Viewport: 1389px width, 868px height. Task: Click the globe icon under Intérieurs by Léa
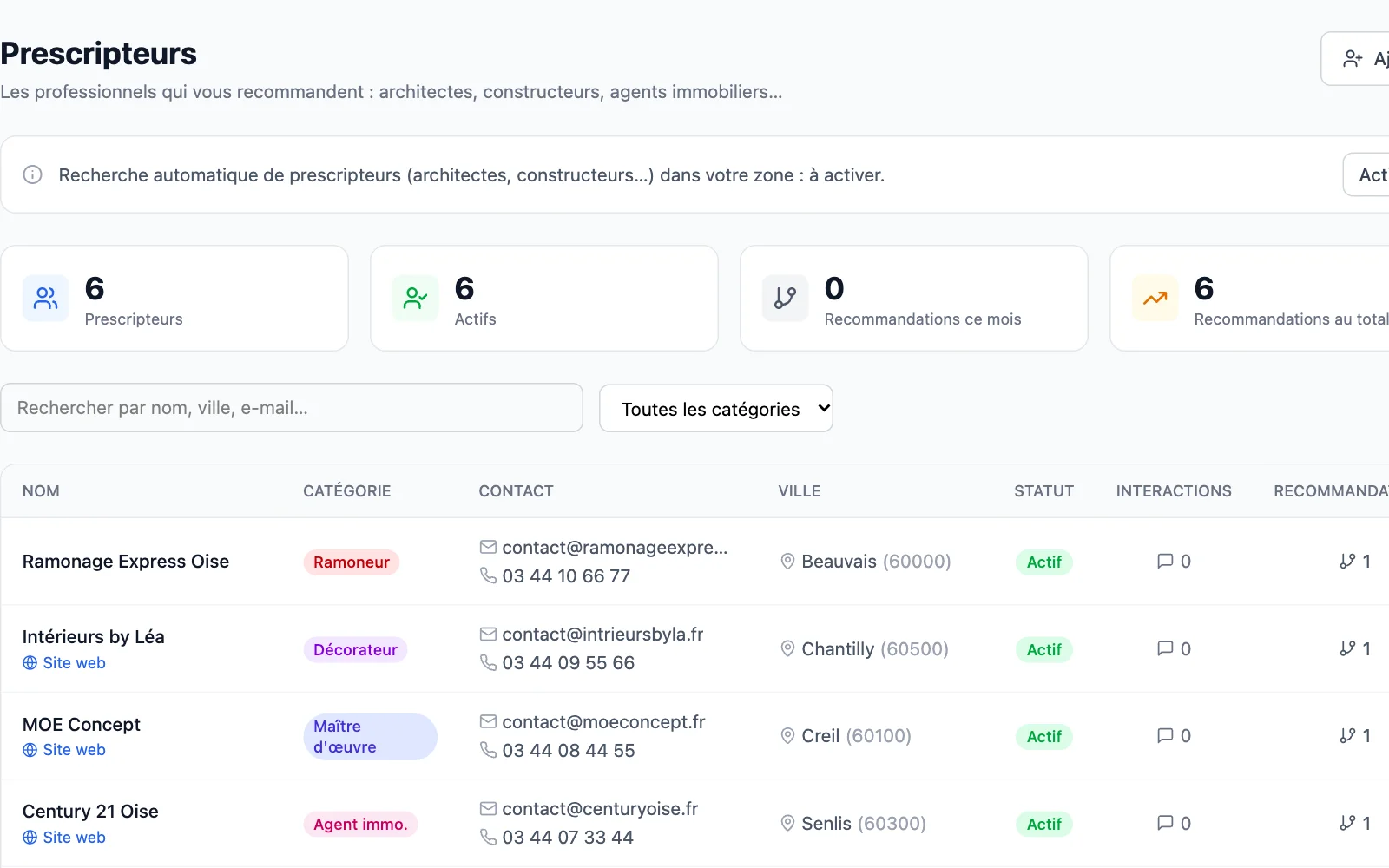pyautogui.click(x=30, y=663)
